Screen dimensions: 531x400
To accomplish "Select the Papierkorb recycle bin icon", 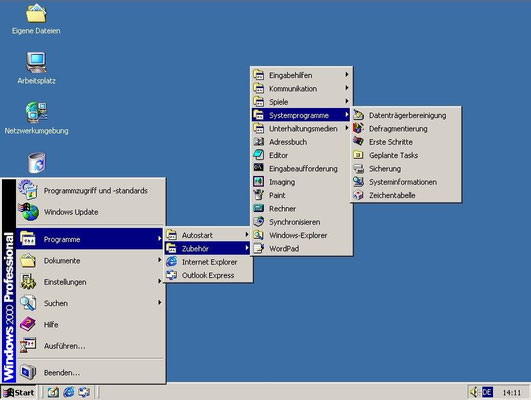I will [x=37, y=163].
